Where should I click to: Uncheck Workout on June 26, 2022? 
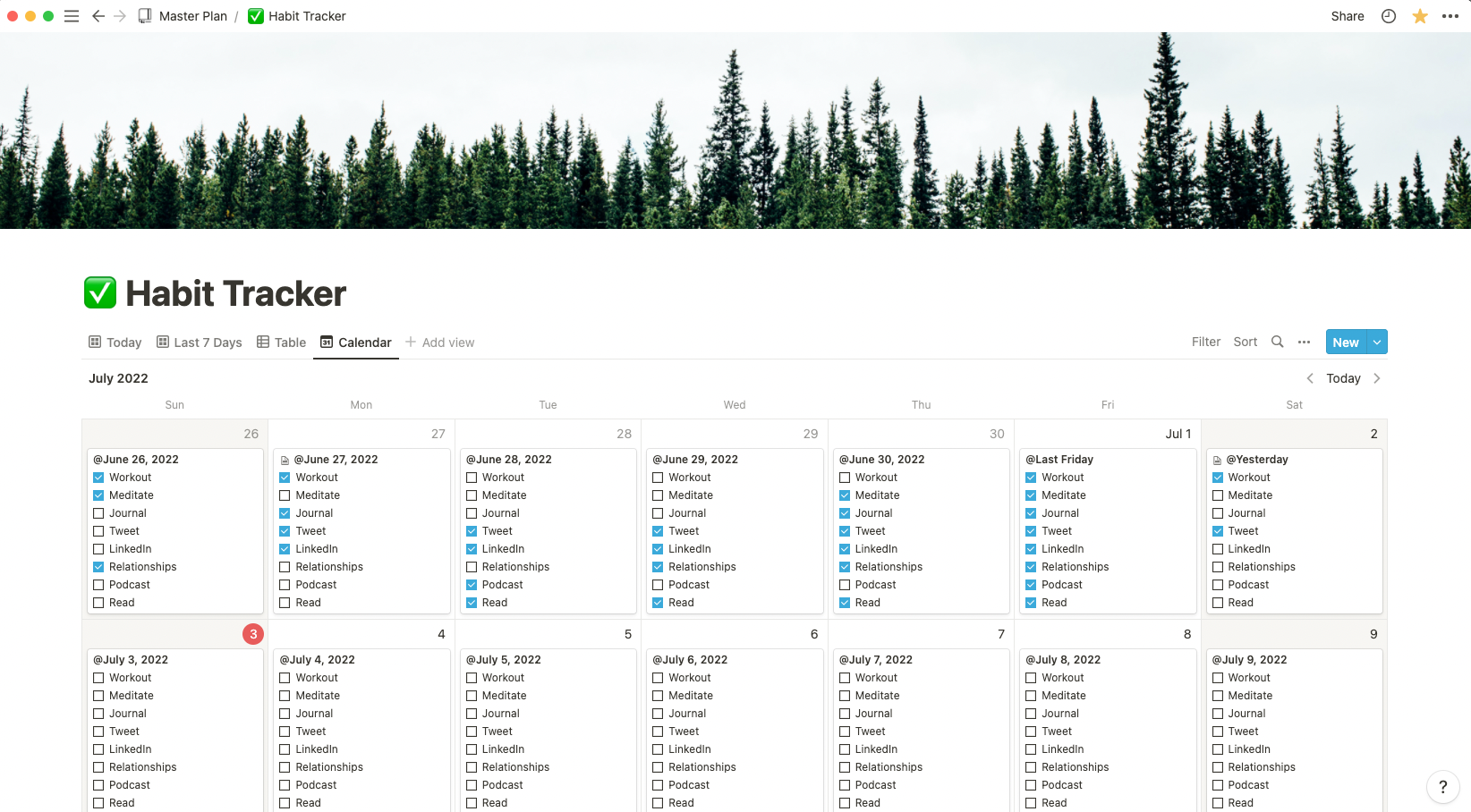tap(98, 478)
